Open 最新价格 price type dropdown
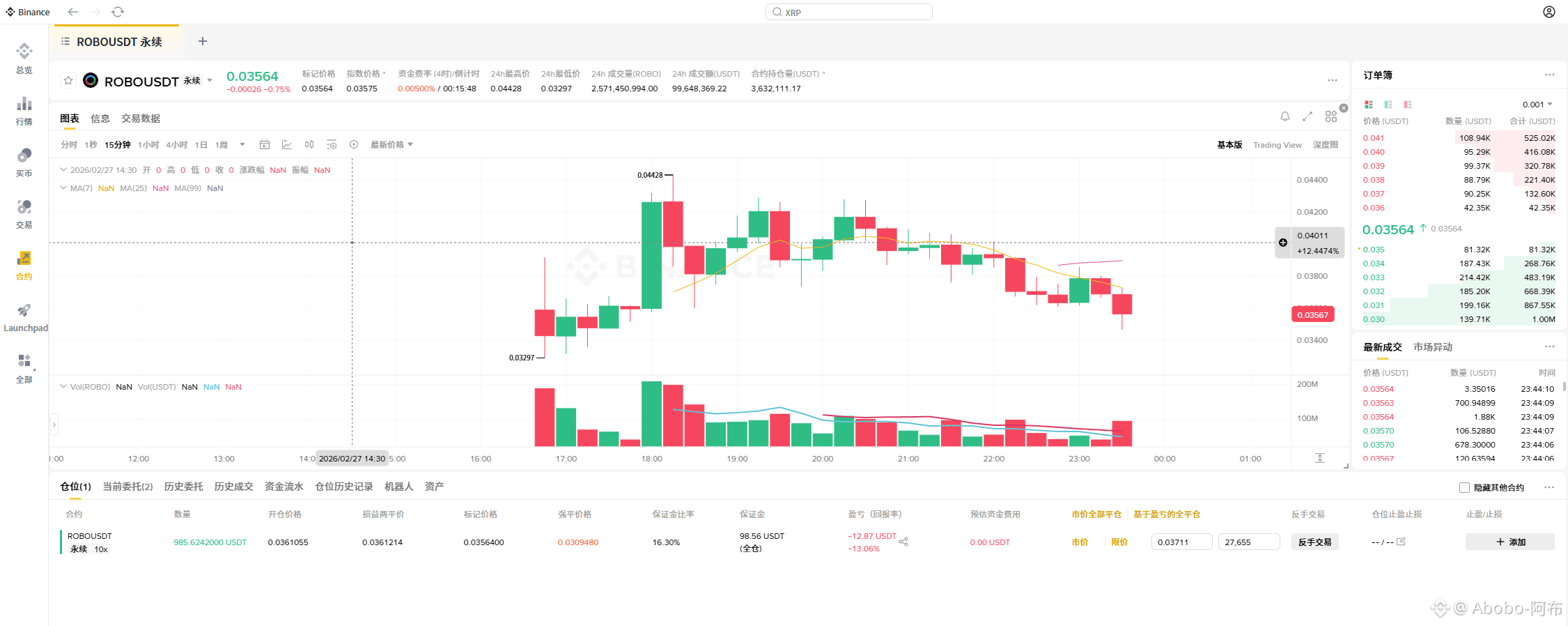The height and width of the screenshot is (626, 1568). pyautogui.click(x=391, y=145)
